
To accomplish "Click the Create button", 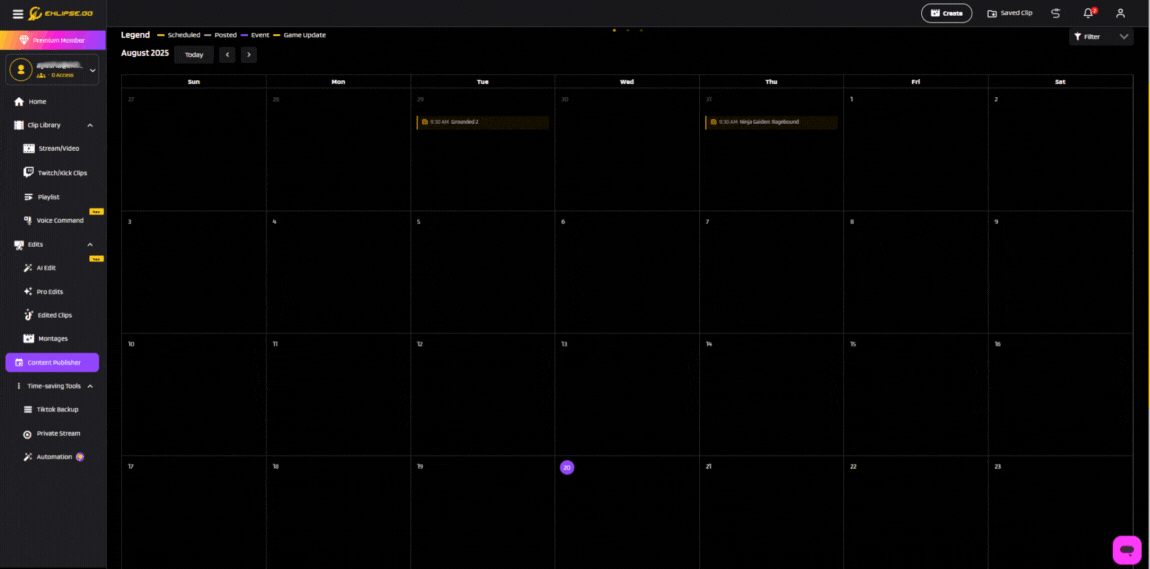I will pos(946,13).
